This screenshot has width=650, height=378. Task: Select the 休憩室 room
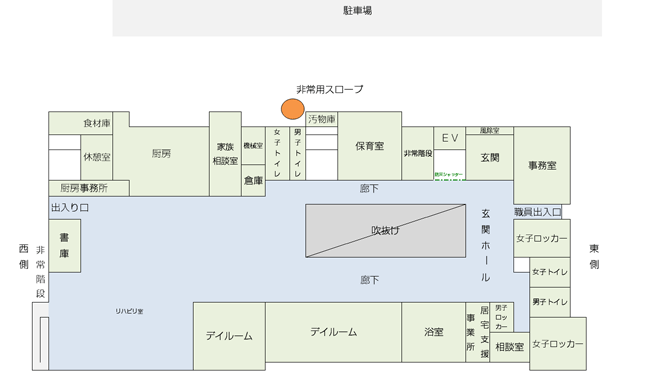tap(97, 158)
